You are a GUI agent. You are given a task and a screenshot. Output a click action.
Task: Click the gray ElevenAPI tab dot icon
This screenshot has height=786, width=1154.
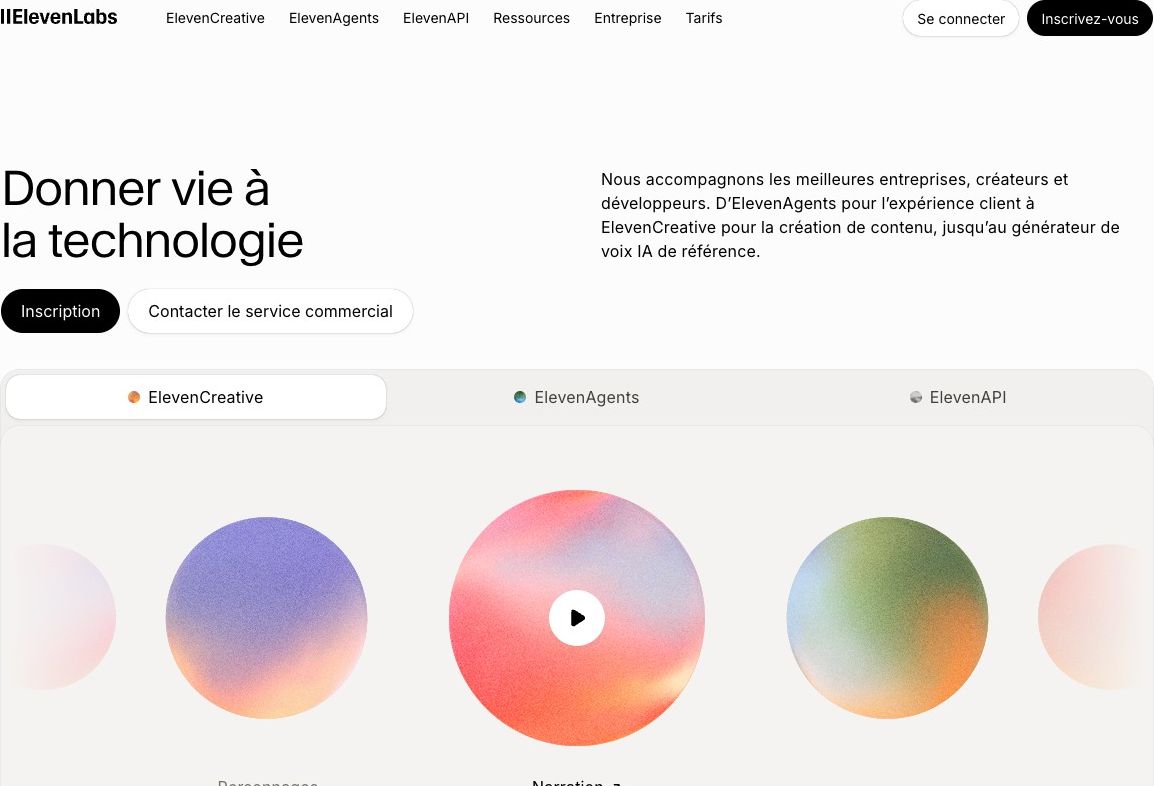(916, 397)
